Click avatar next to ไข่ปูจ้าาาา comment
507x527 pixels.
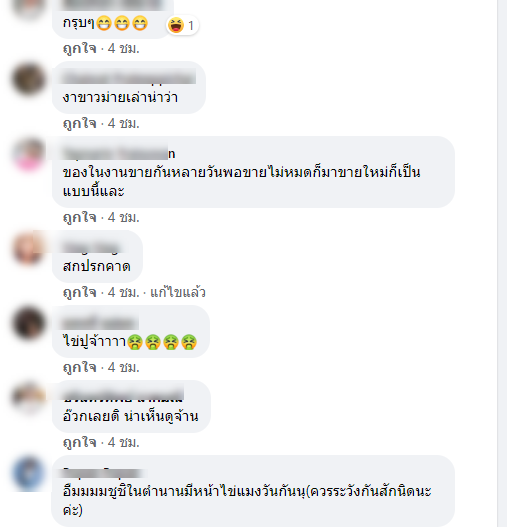pos(29,323)
